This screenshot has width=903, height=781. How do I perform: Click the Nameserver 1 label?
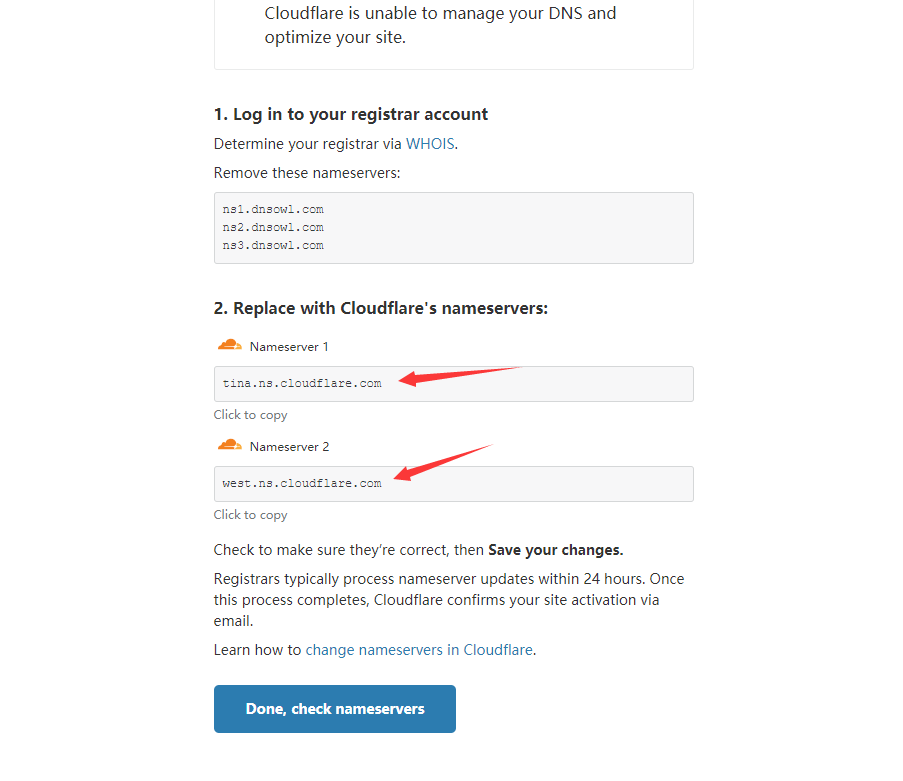pos(289,347)
